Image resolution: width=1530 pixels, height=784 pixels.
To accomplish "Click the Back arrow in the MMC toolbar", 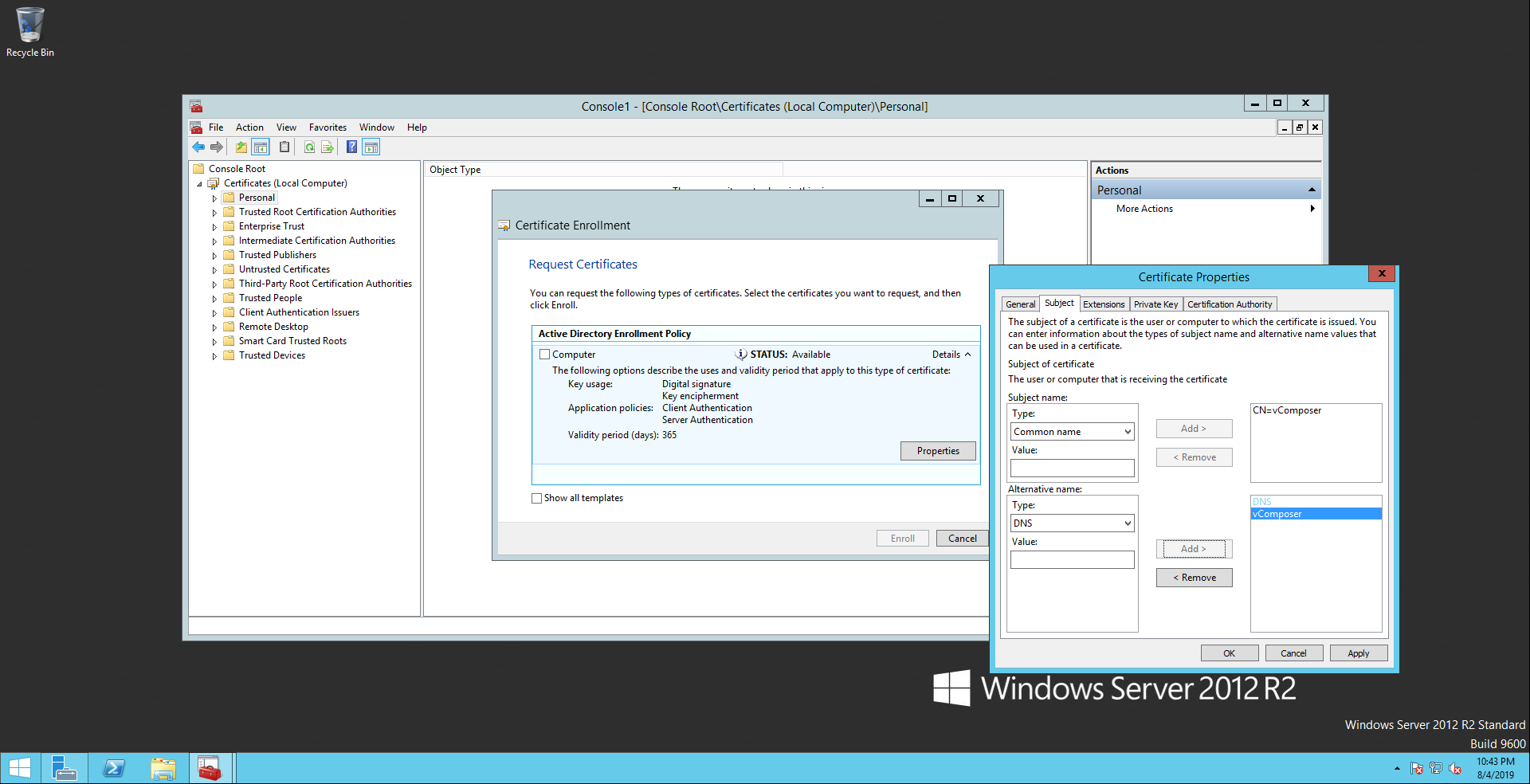I will pos(198,147).
